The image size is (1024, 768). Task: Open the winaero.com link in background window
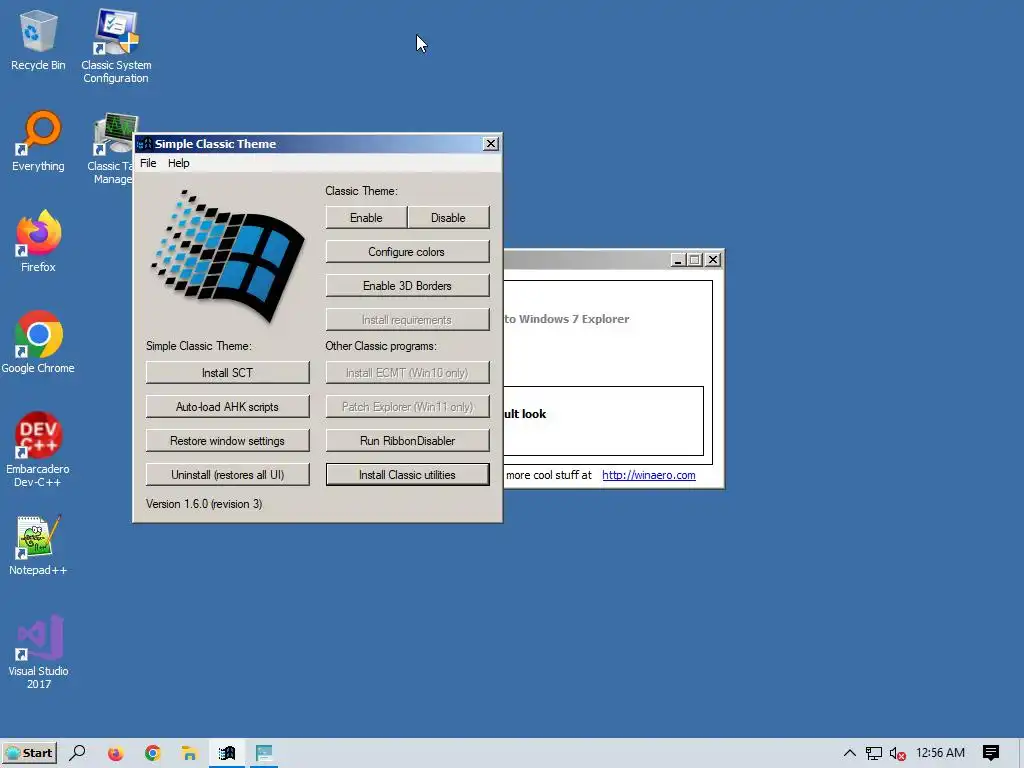648,475
